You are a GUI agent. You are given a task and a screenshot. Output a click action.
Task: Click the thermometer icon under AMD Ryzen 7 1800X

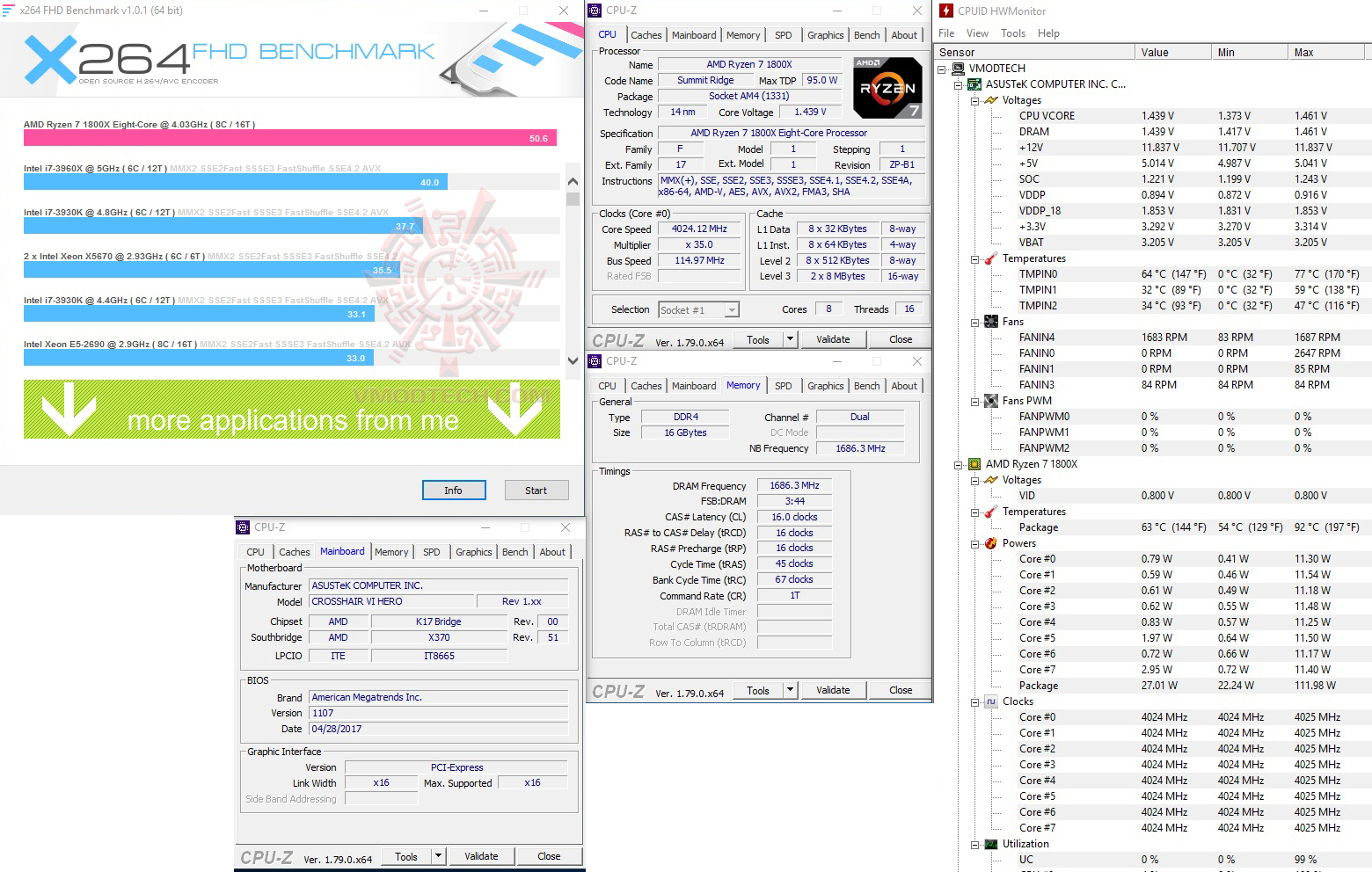(x=991, y=512)
